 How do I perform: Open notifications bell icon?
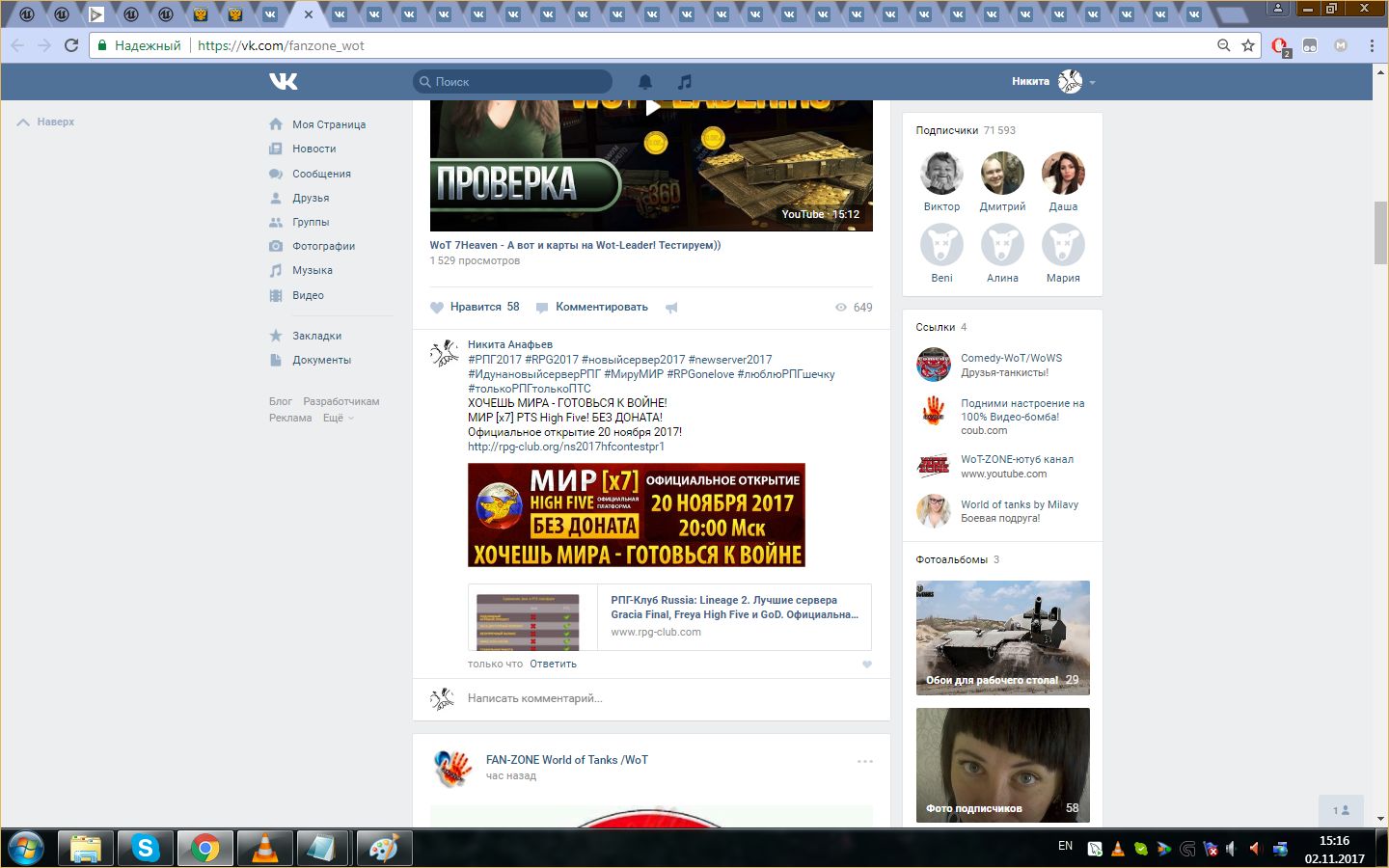(x=645, y=82)
